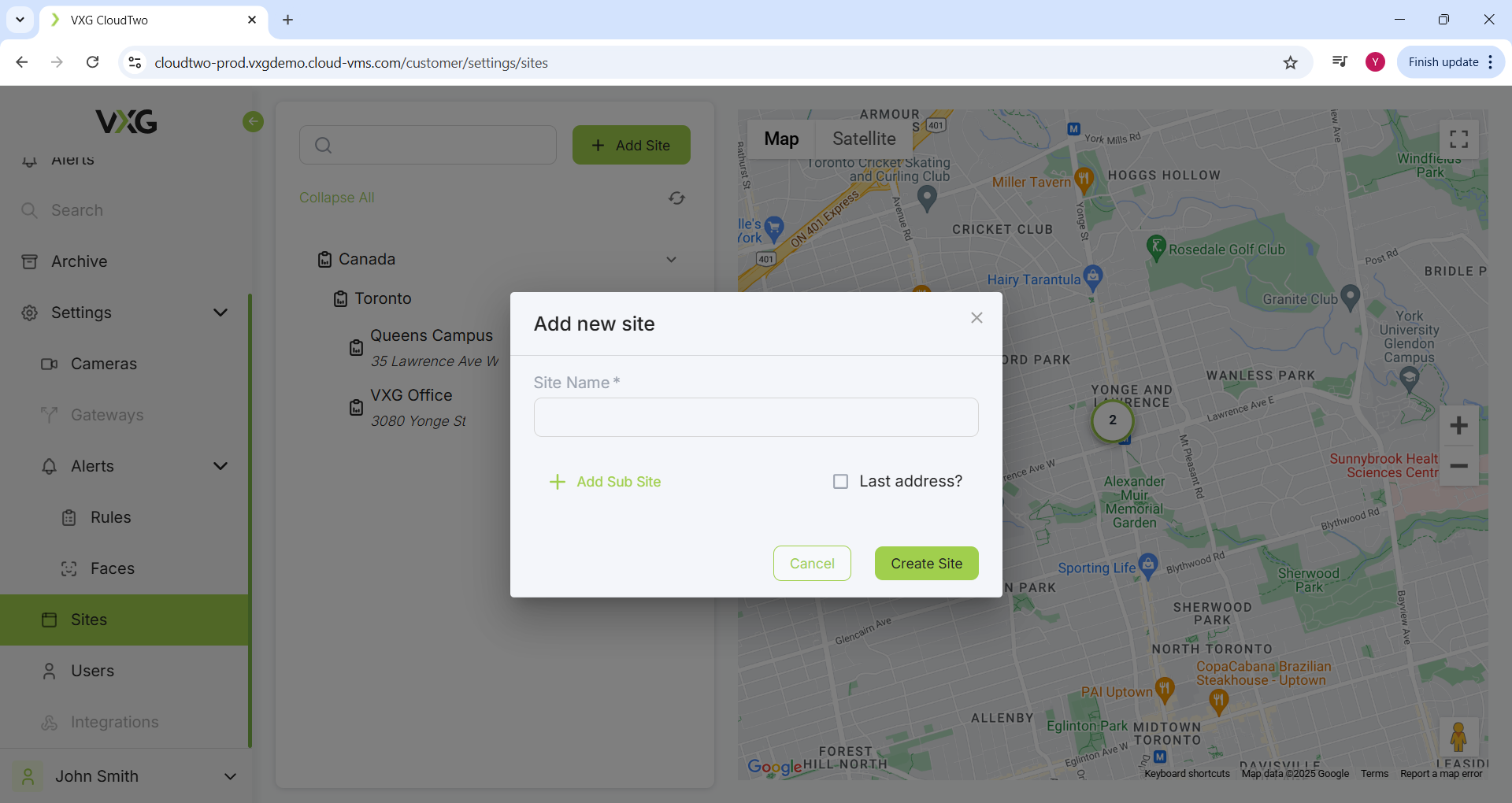Tick the Last address? checkbox
The height and width of the screenshot is (803, 1512).
(x=840, y=482)
